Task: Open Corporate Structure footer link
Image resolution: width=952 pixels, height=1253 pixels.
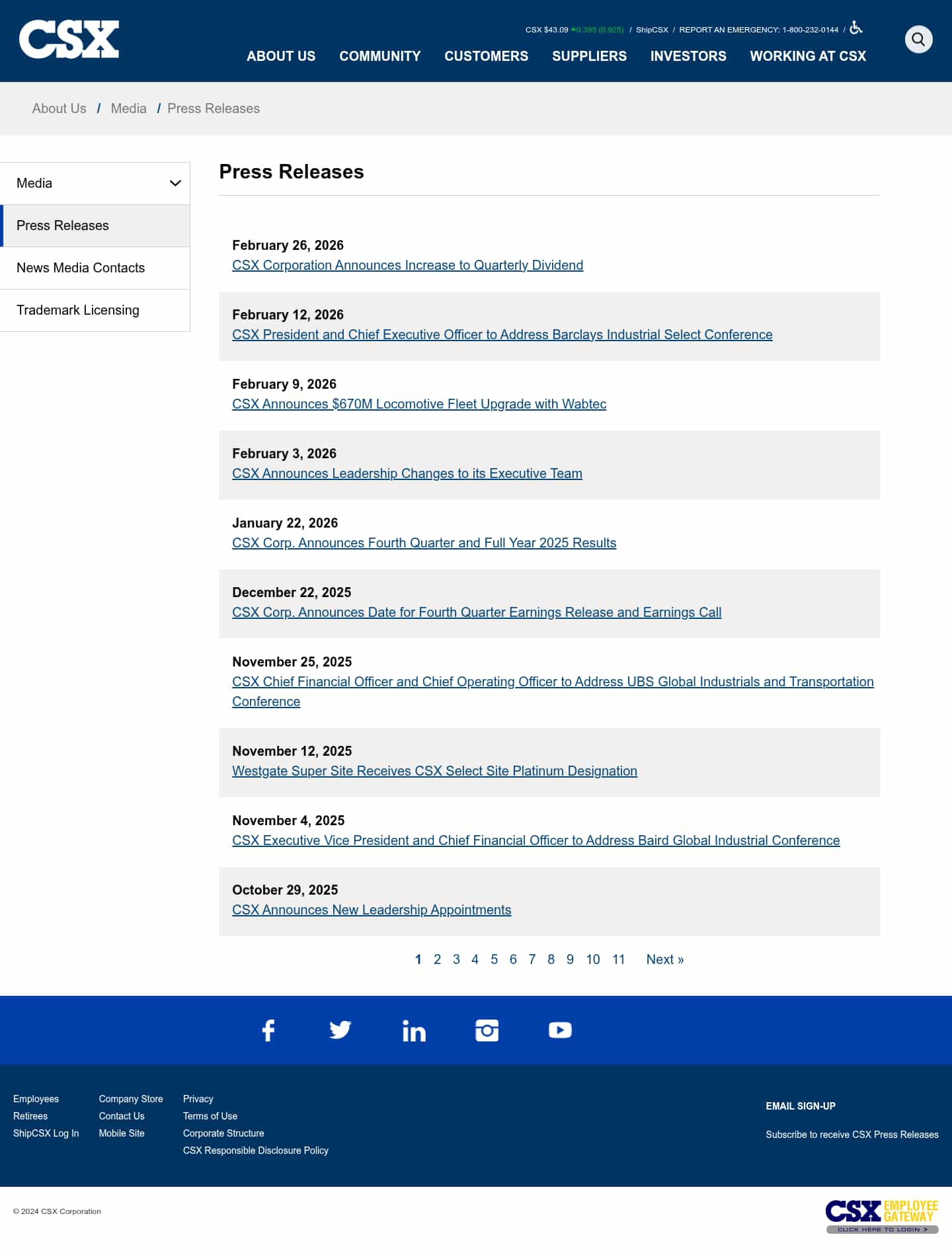Action: (223, 1133)
